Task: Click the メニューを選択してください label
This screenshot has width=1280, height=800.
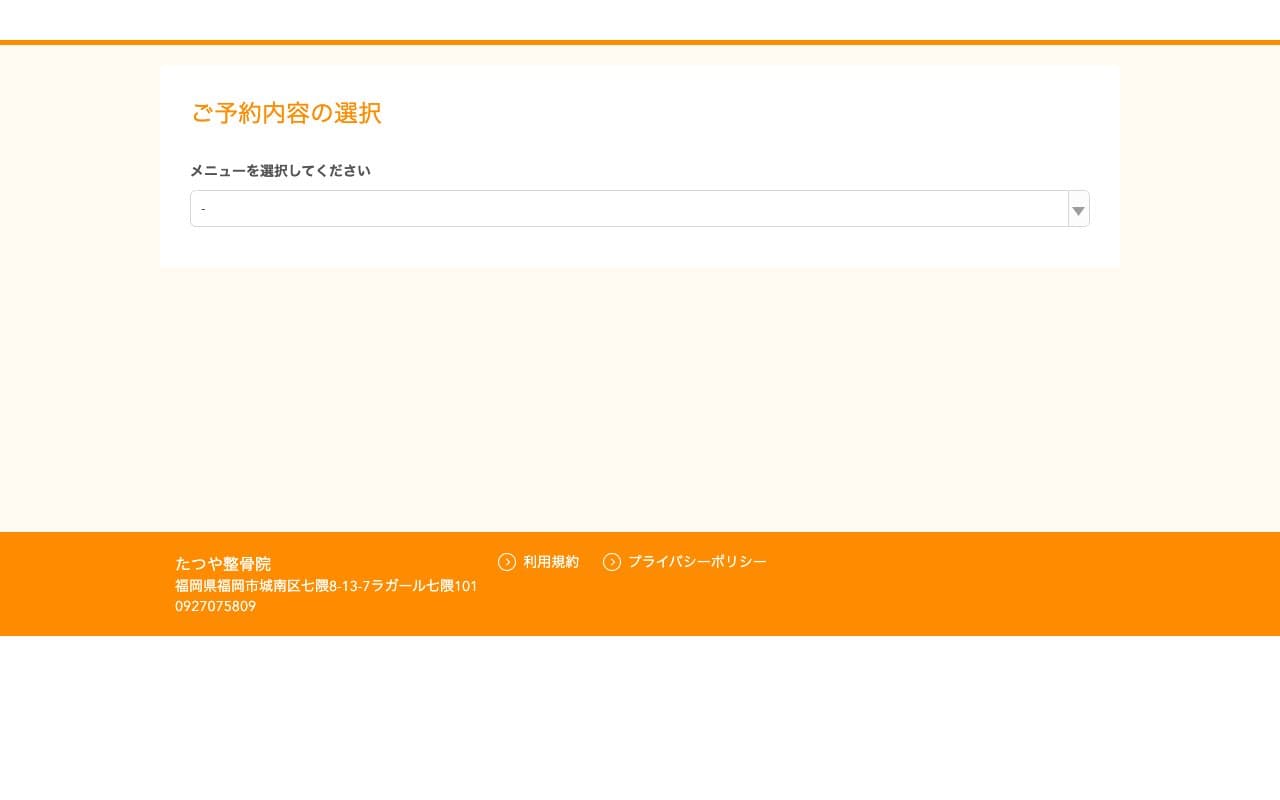Action: [x=280, y=171]
